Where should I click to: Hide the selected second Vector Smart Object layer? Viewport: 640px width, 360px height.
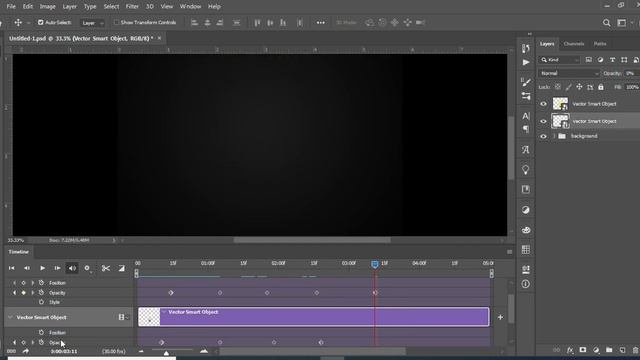click(543, 121)
